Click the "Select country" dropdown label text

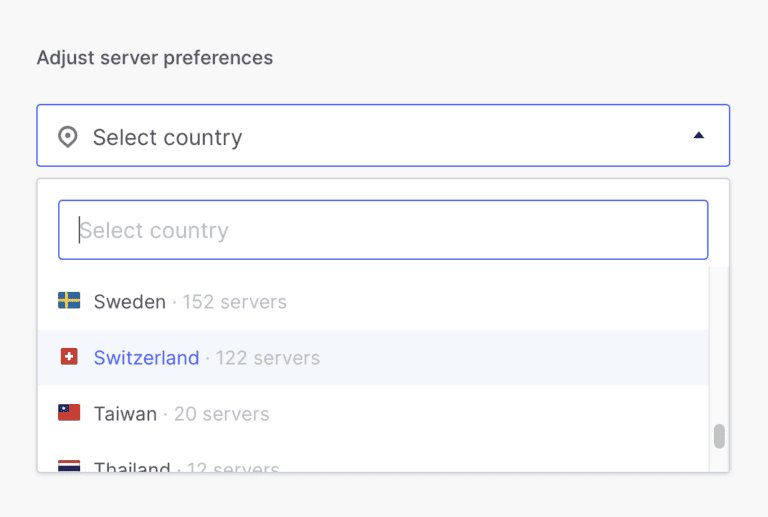(167, 137)
